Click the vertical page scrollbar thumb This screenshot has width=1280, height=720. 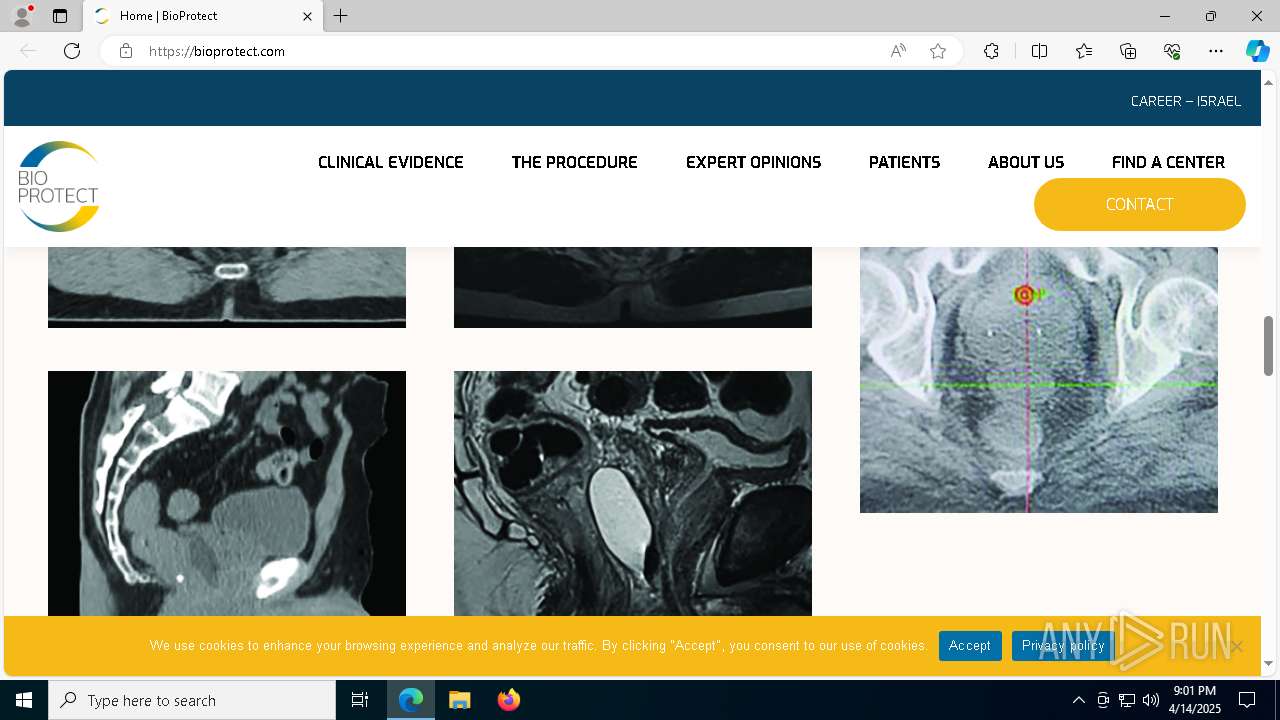click(1268, 345)
